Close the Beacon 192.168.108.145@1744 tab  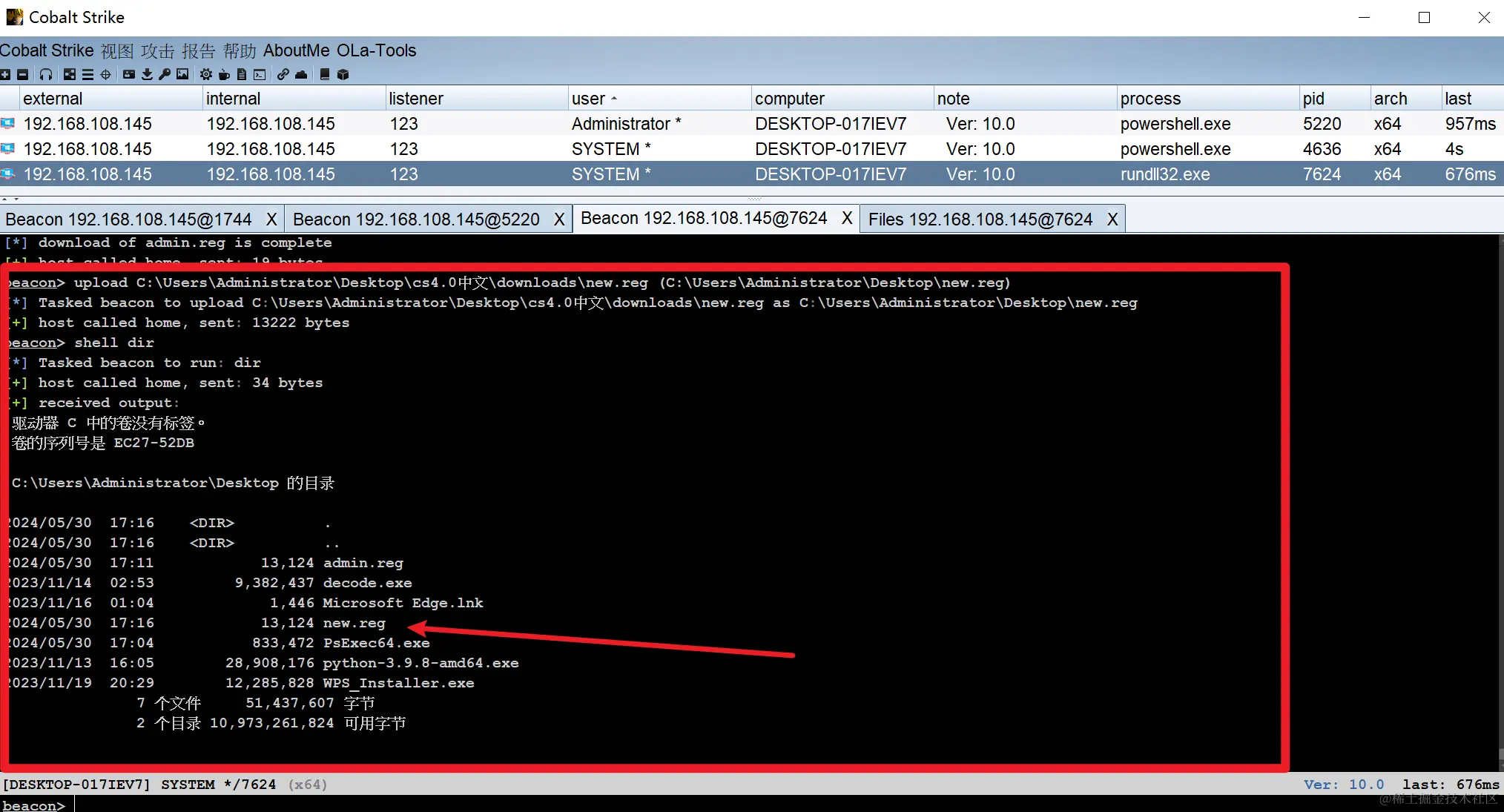[271, 219]
